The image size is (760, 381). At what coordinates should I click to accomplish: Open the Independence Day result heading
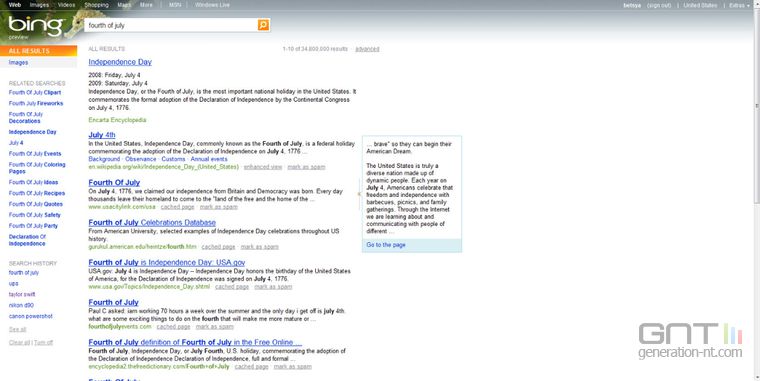[x=120, y=62]
